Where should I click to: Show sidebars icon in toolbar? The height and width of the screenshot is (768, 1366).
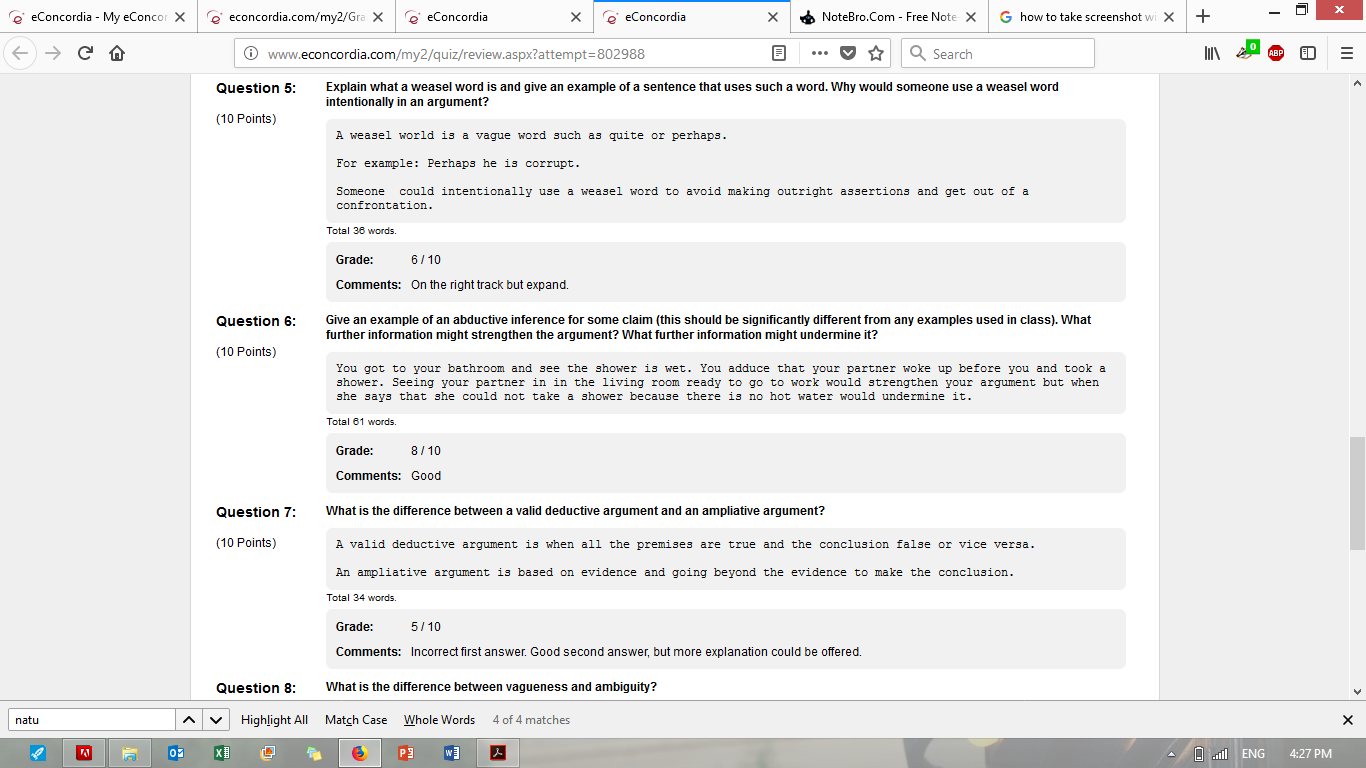coord(1307,54)
